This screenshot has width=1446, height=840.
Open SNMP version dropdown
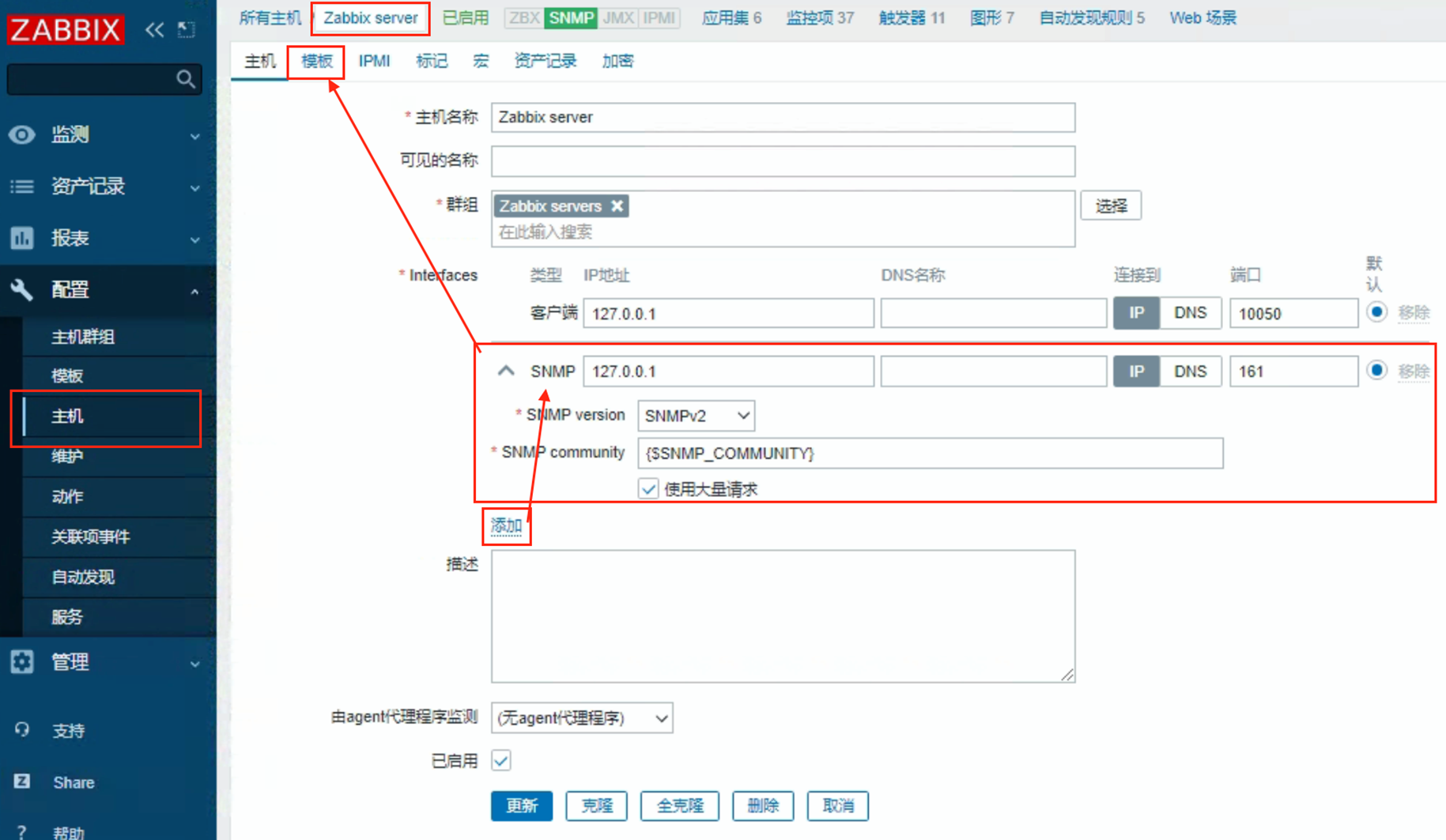[x=696, y=416]
